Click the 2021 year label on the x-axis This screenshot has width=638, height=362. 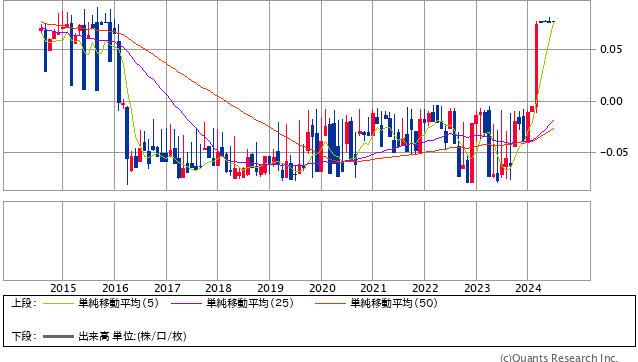tap(373, 288)
